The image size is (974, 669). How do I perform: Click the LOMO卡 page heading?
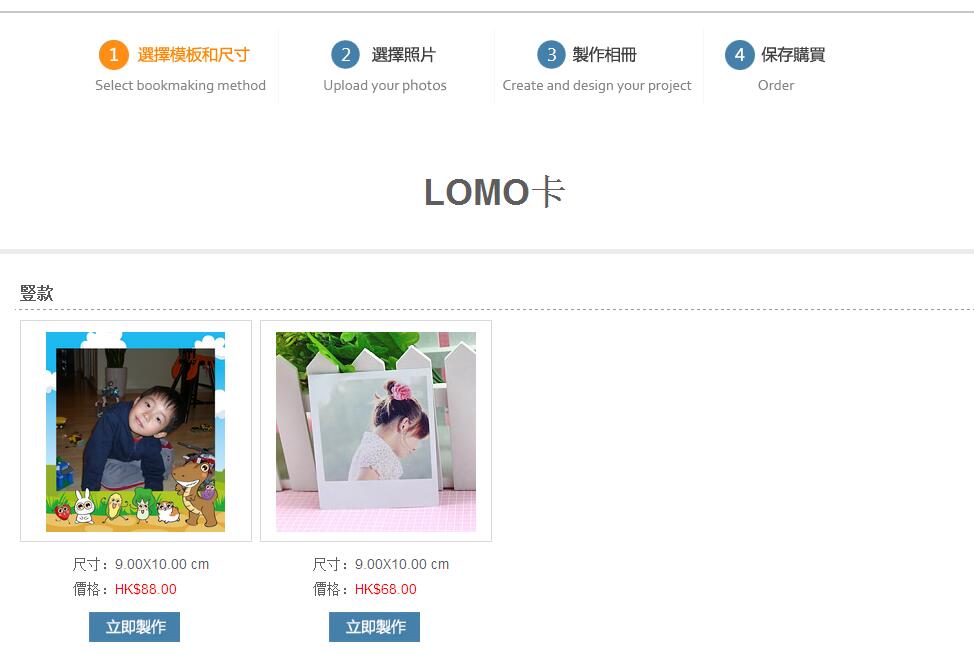pyautogui.click(x=494, y=191)
